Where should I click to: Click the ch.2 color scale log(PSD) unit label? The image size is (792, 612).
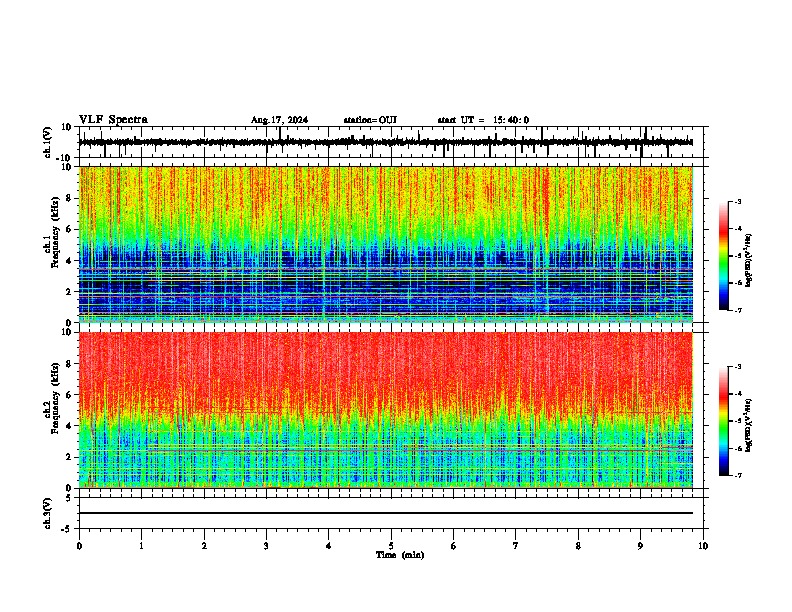click(749, 426)
